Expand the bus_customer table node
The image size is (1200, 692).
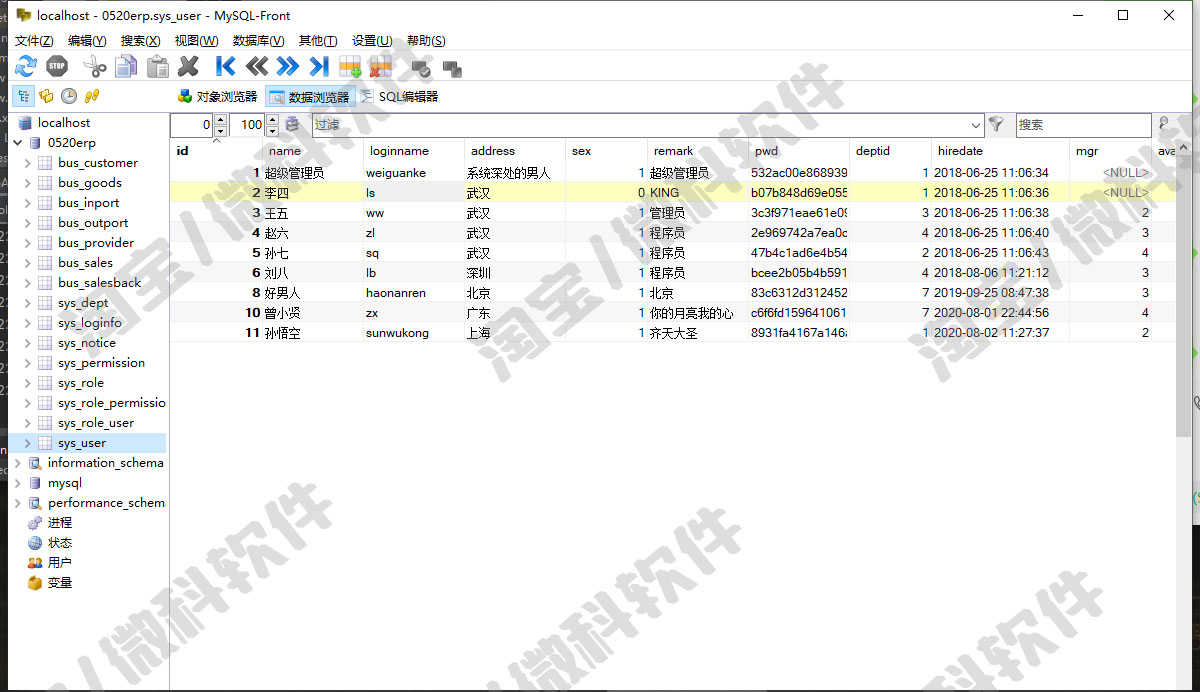click(x=28, y=163)
